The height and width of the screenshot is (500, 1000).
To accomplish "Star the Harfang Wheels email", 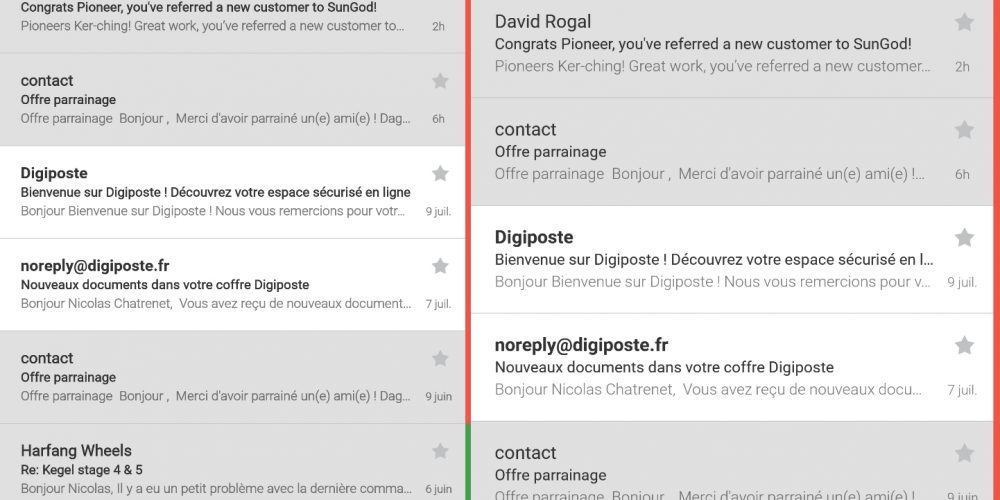I will [439, 452].
